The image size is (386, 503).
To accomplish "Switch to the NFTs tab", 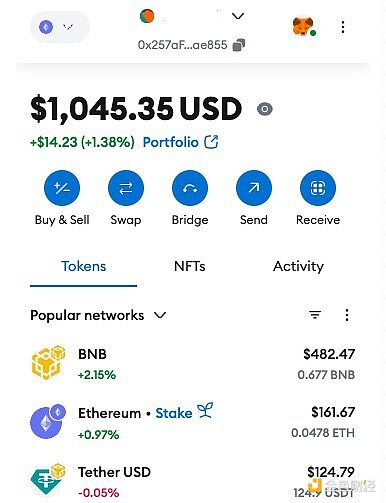I will point(190,266).
